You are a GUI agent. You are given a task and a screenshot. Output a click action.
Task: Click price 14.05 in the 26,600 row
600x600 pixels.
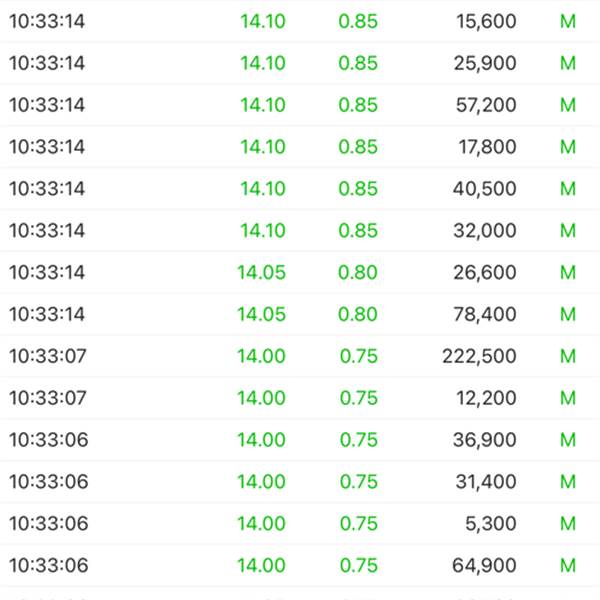tap(261, 272)
